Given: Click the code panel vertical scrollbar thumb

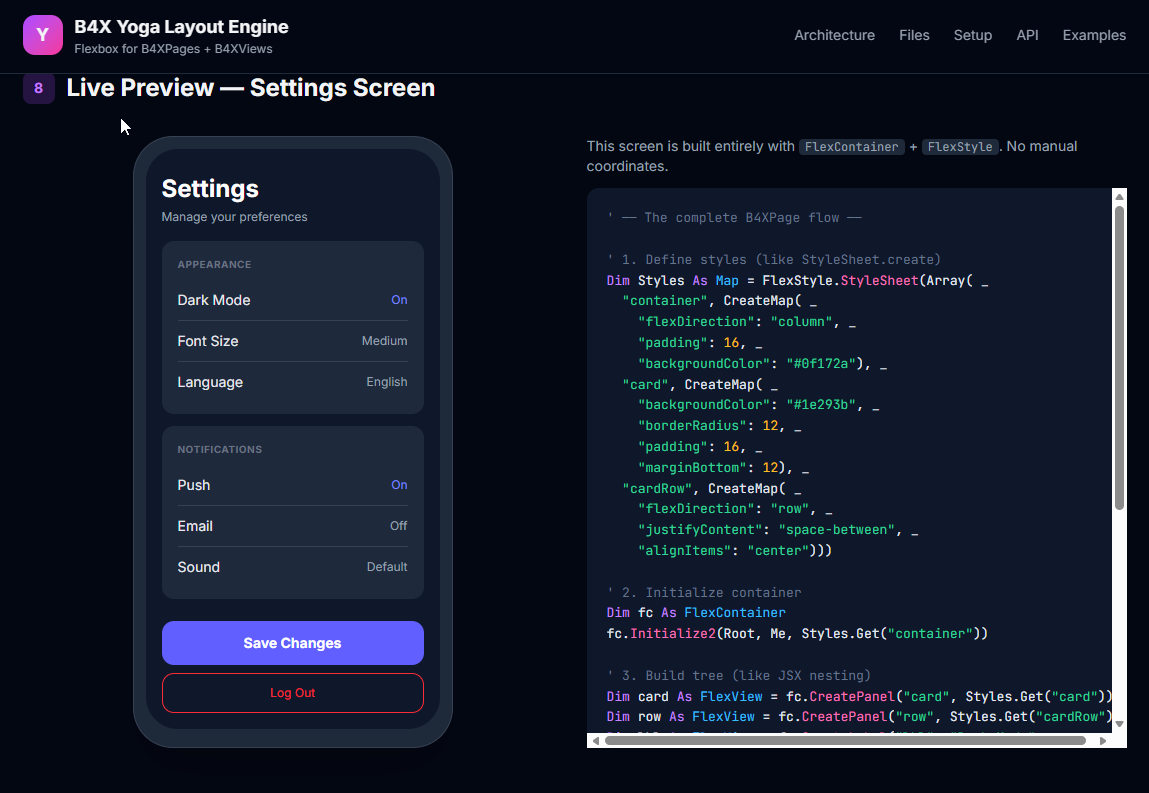Looking at the screenshot, I should click(x=1119, y=358).
